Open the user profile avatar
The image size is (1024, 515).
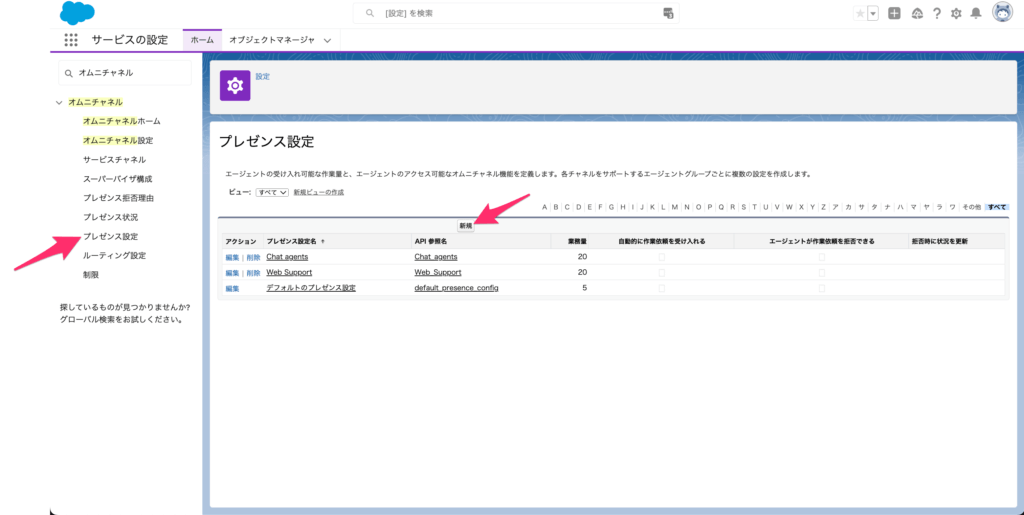point(1002,12)
